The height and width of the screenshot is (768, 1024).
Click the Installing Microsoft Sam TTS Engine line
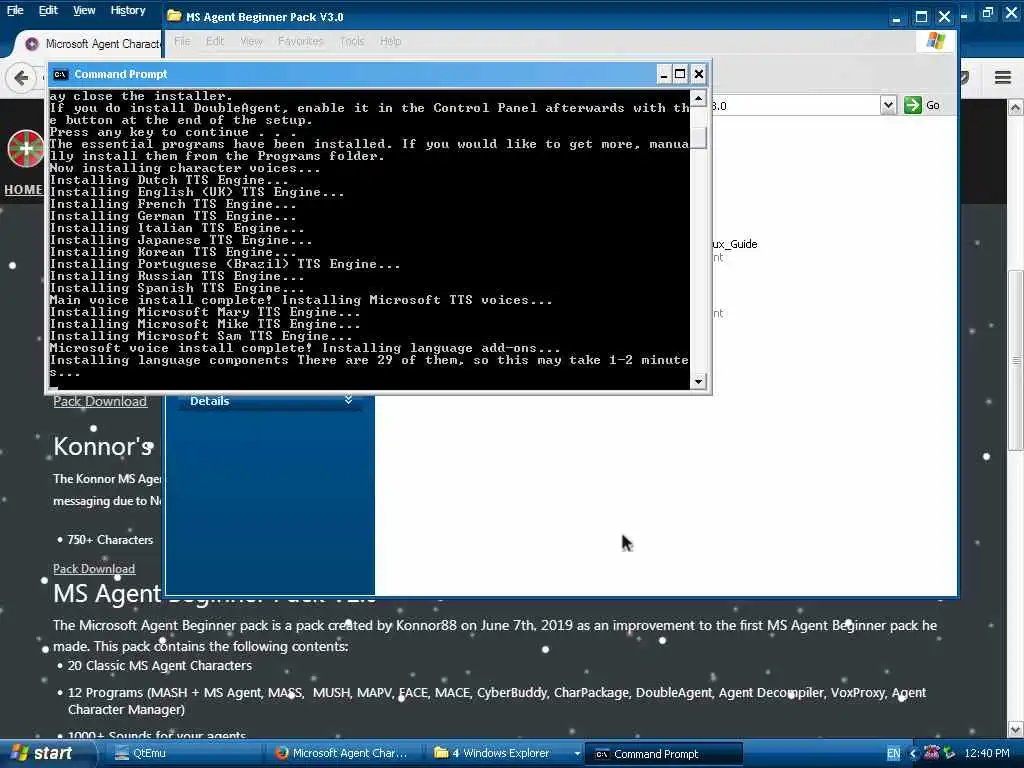201,336
